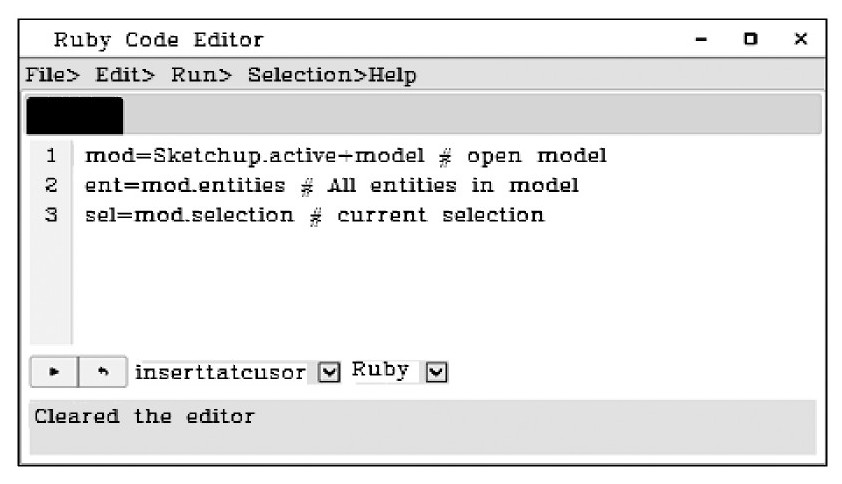This screenshot has height=484, width=842.
Task: Select the black tab in tab bar
Action: pos(75,115)
